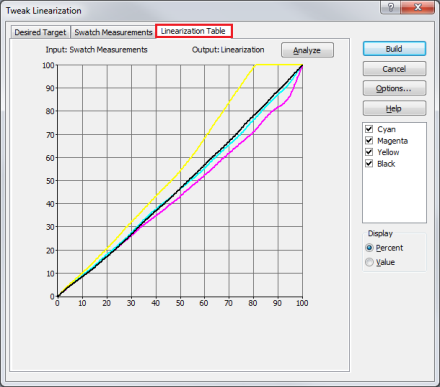Close the Tweak Linearization dialog

(418, 7)
